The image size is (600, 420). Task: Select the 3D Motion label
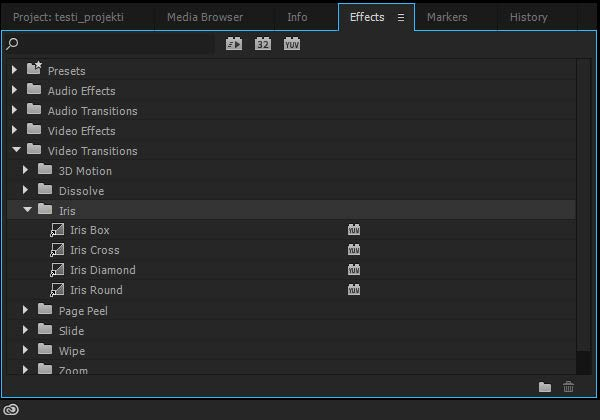(85, 171)
